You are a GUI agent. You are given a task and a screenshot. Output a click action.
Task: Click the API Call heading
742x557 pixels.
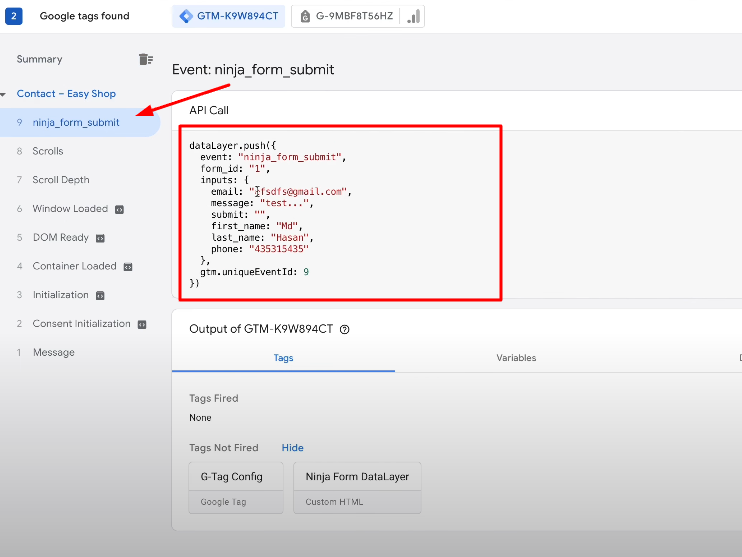[x=209, y=110]
